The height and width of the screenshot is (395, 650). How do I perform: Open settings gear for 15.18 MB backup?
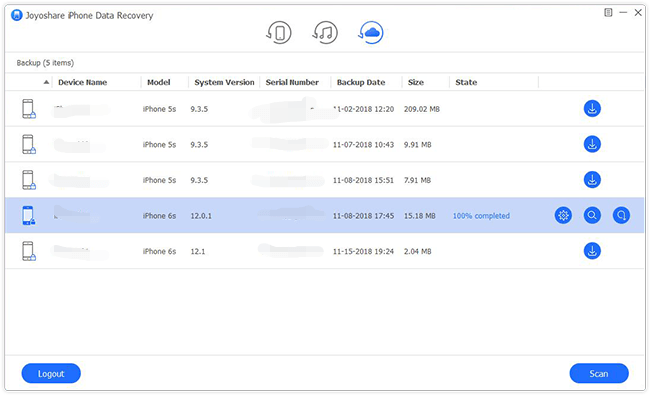563,215
